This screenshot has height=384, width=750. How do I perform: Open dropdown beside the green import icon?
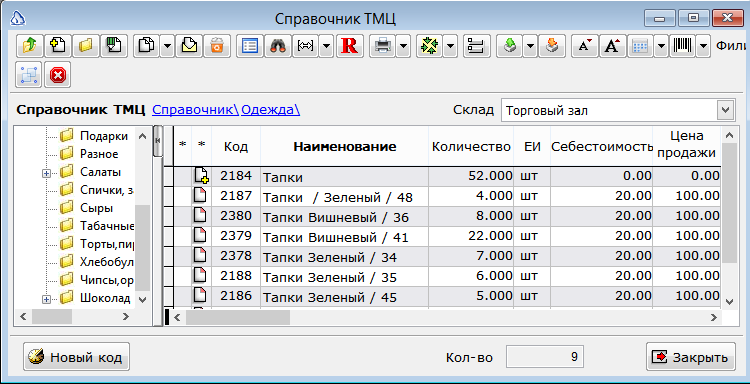[530, 45]
